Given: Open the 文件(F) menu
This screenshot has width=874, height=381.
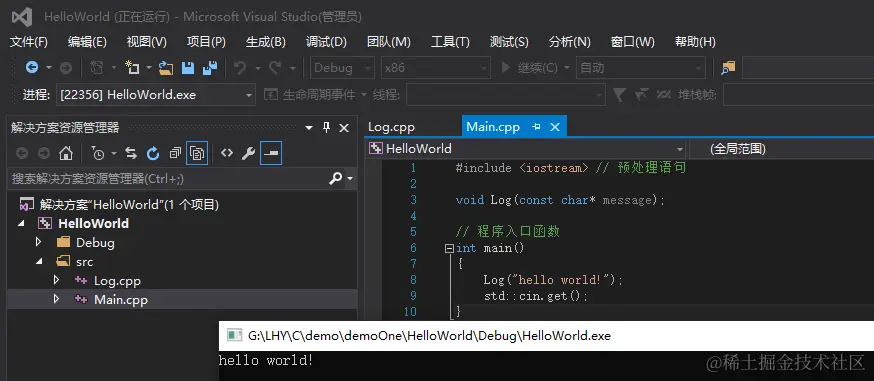Looking at the screenshot, I should pyautogui.click(x=29, y=42).
